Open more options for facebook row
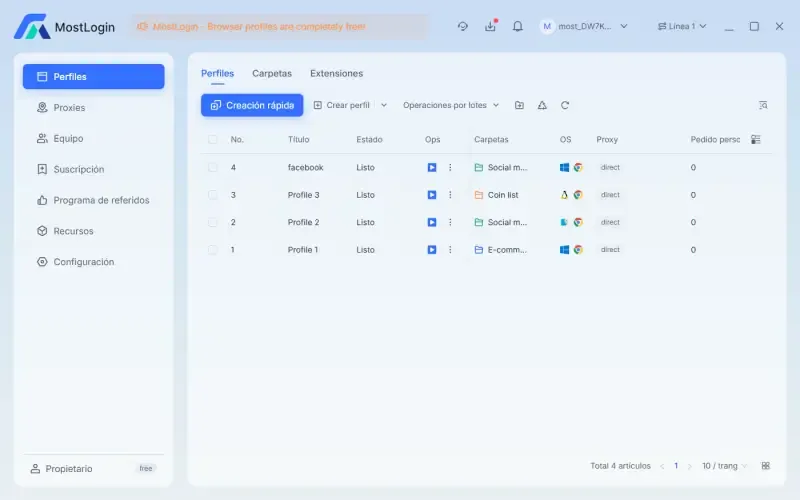This screenshot has height=500, width=800. click(x=450, y=167)
